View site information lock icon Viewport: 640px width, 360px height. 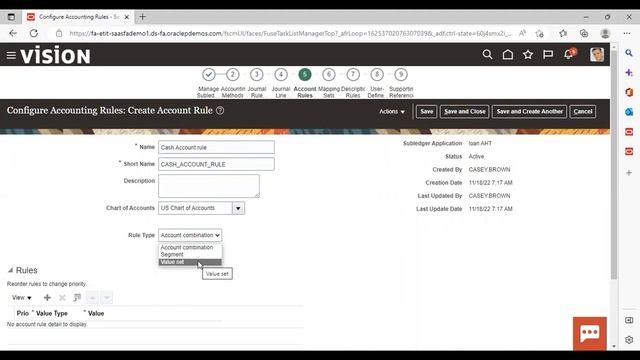pos(59,33)
